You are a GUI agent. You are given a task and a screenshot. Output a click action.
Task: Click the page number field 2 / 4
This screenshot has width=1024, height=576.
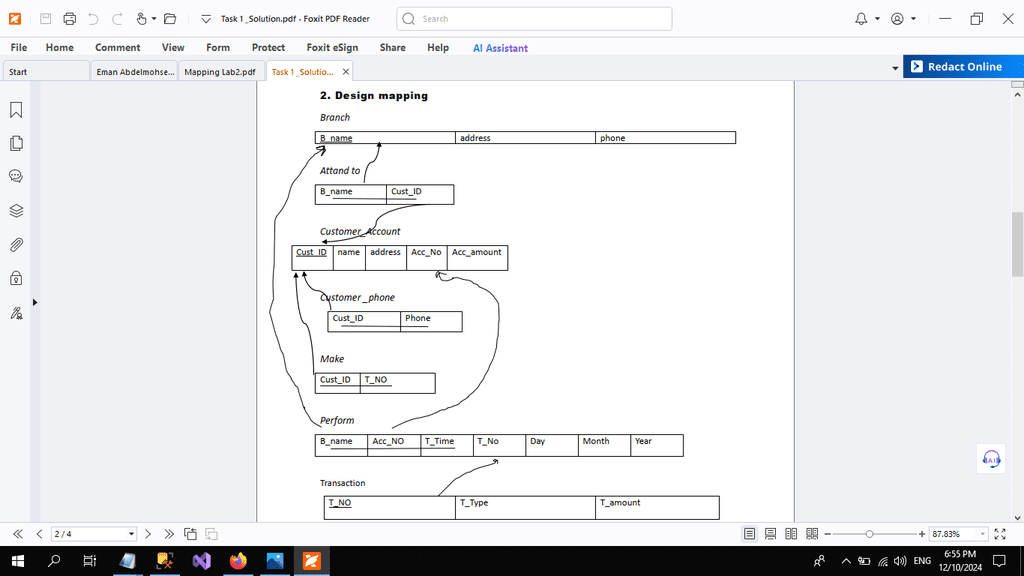(89, 534)
